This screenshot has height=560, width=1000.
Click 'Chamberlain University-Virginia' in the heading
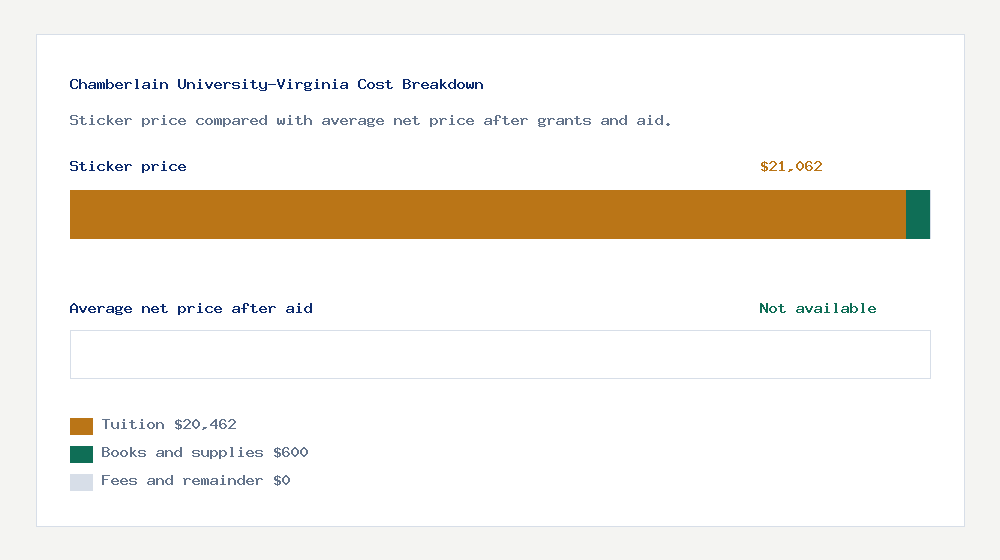click(209, 85)
